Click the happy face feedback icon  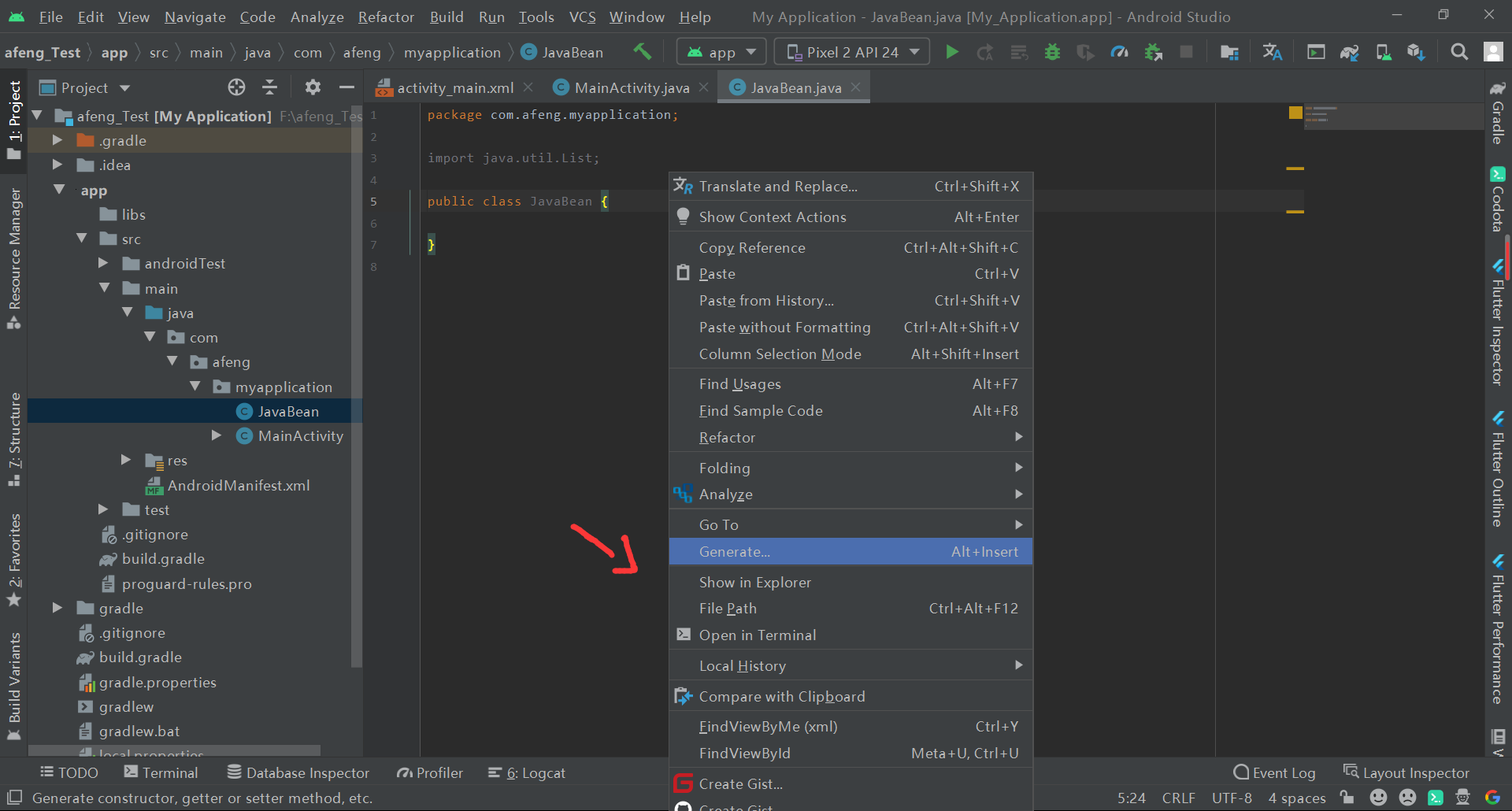(1378, 798)
